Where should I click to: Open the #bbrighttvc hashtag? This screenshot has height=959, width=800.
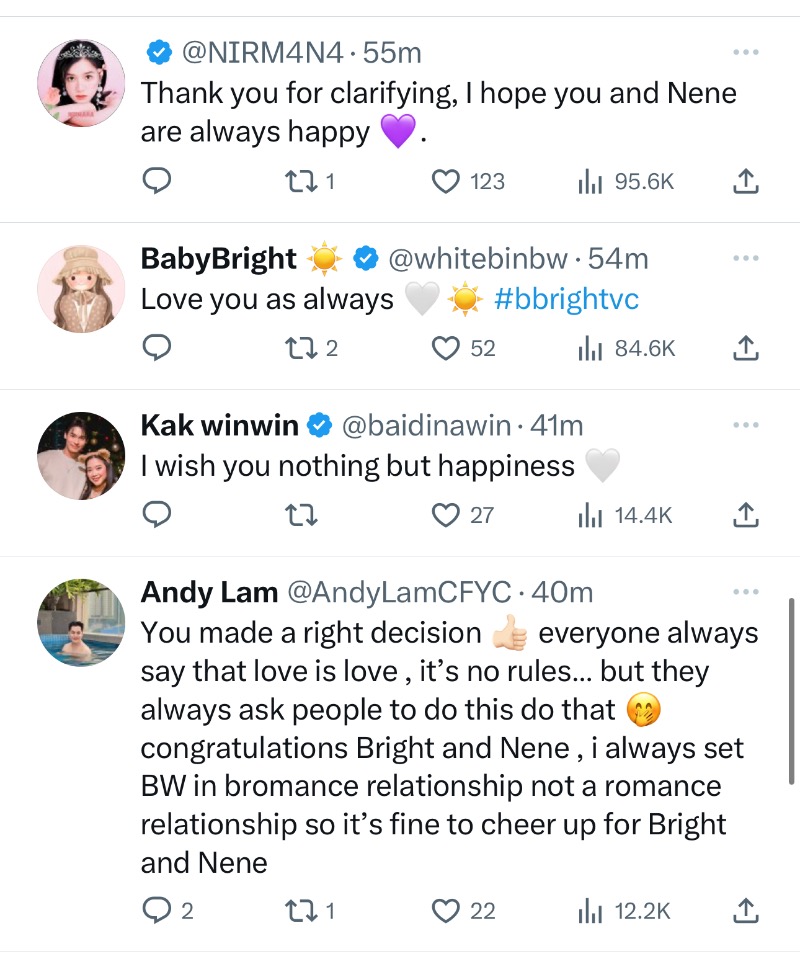[566, 300]
